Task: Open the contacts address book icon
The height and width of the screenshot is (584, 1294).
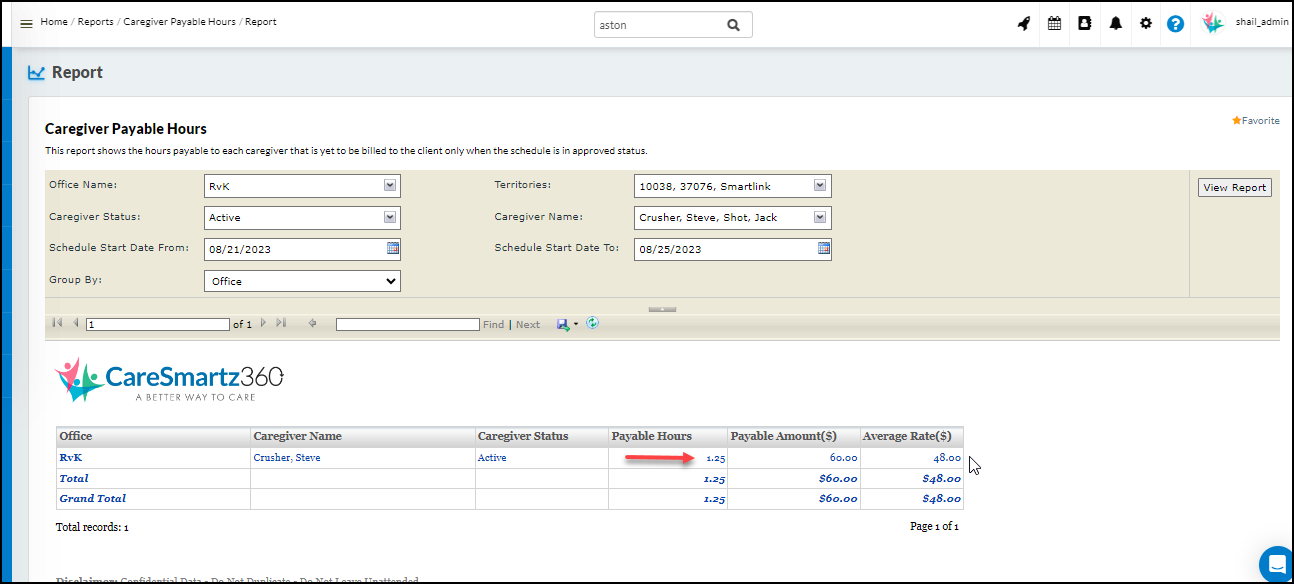Action: click(x=1085, y=23)
